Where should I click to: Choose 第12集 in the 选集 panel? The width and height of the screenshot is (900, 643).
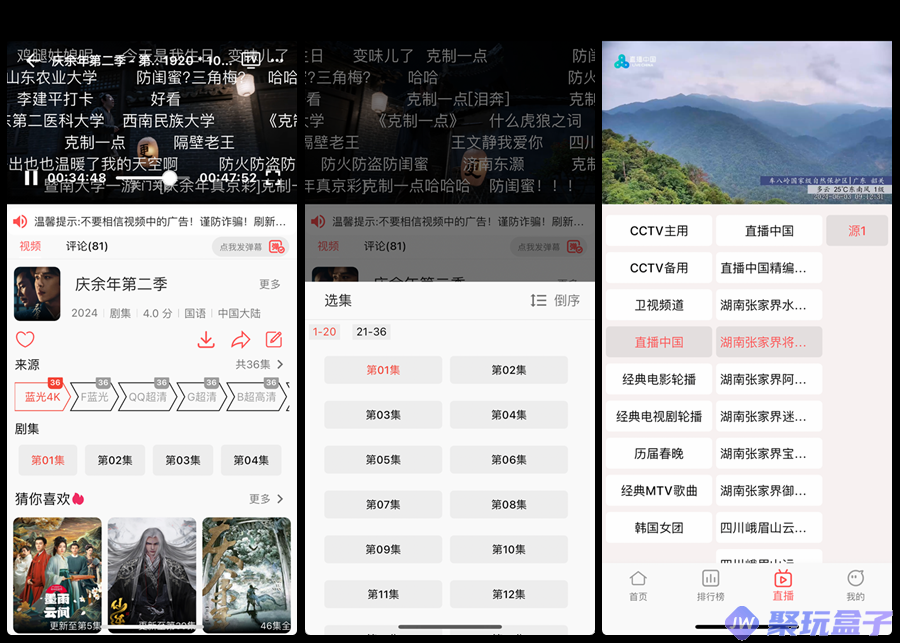point(509,594)
